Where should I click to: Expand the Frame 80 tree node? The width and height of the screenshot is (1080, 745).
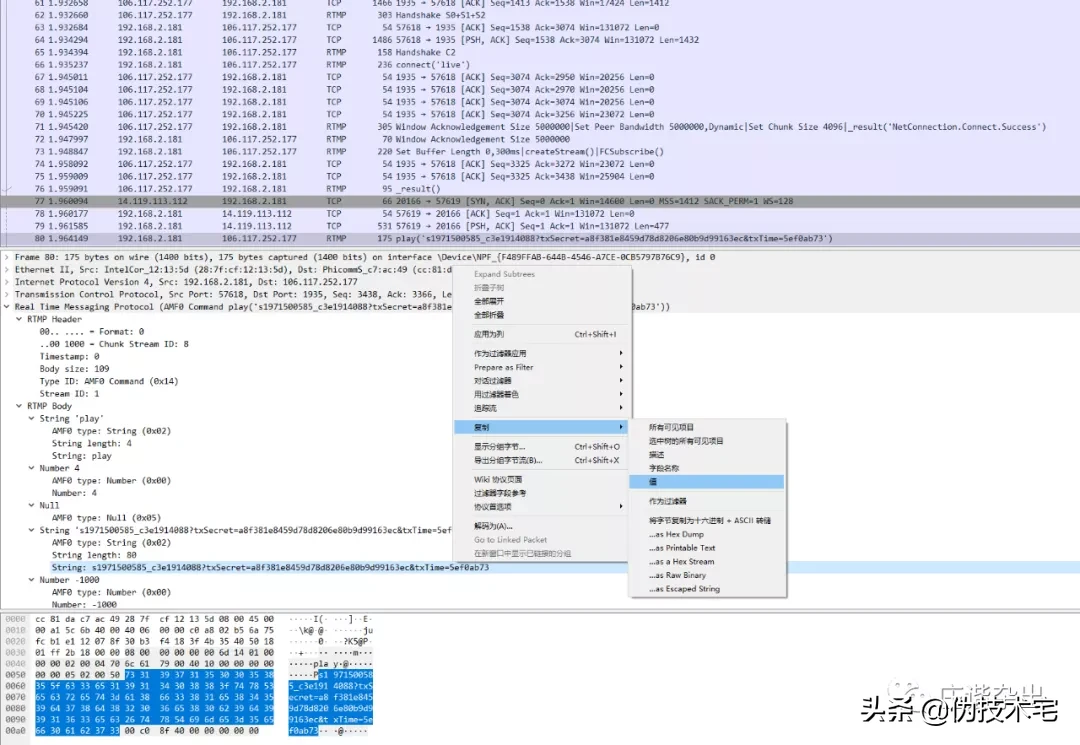7,257
